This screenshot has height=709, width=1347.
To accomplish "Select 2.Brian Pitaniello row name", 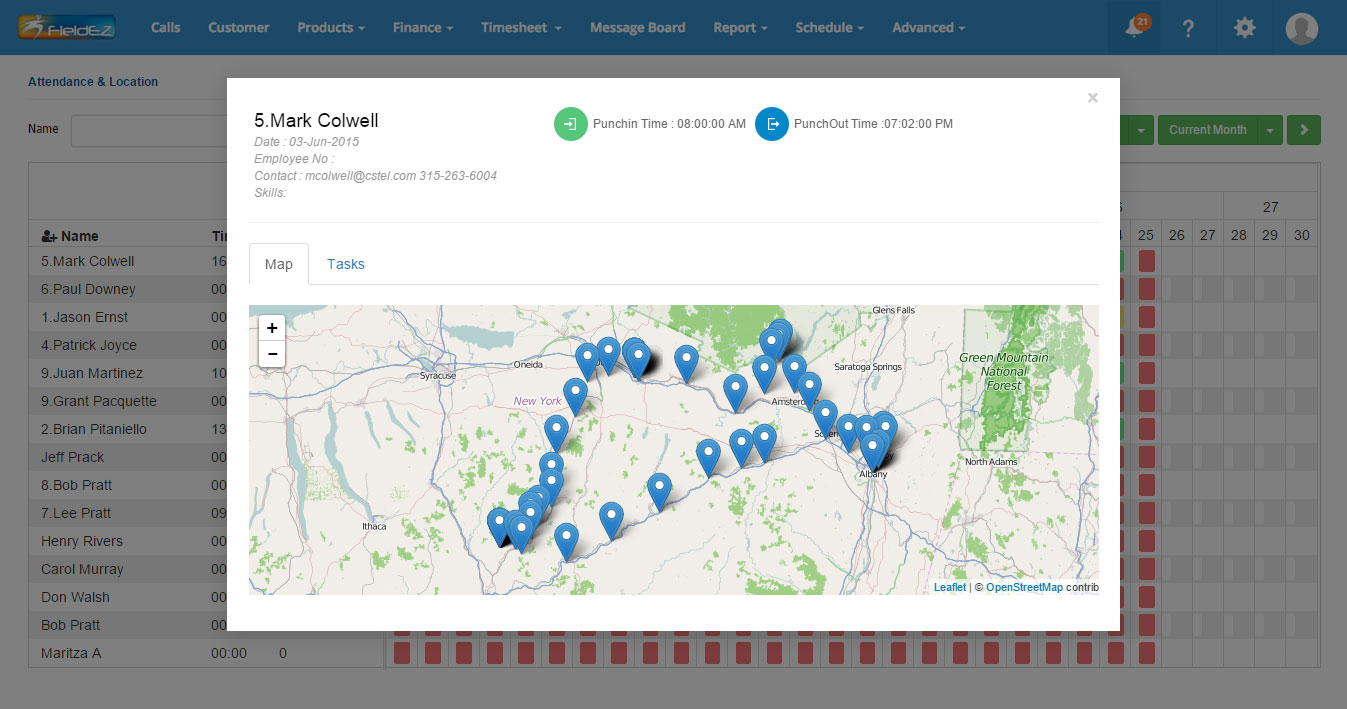I will coord(94,429).
